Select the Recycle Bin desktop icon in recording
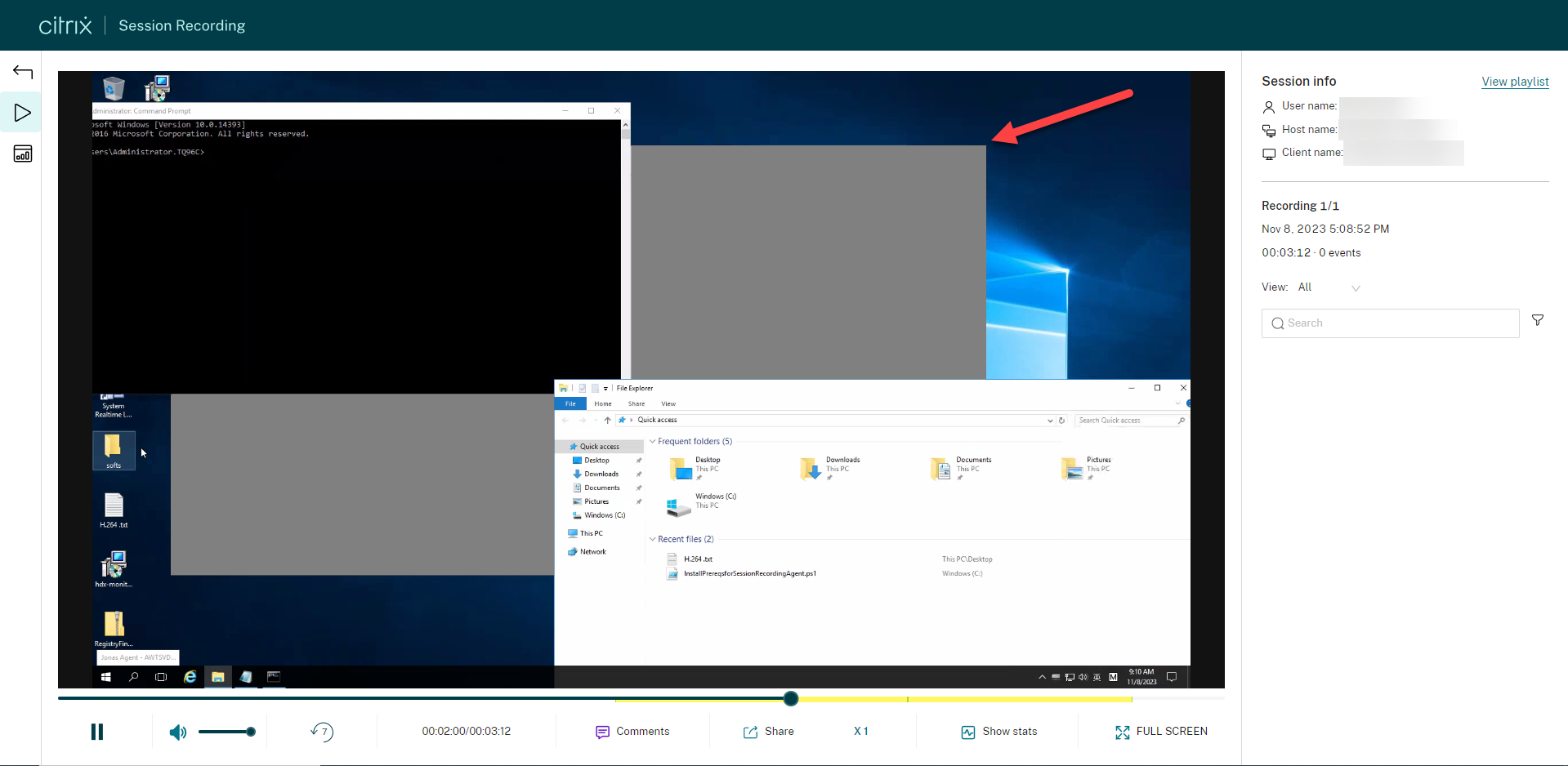 (114, 87)
